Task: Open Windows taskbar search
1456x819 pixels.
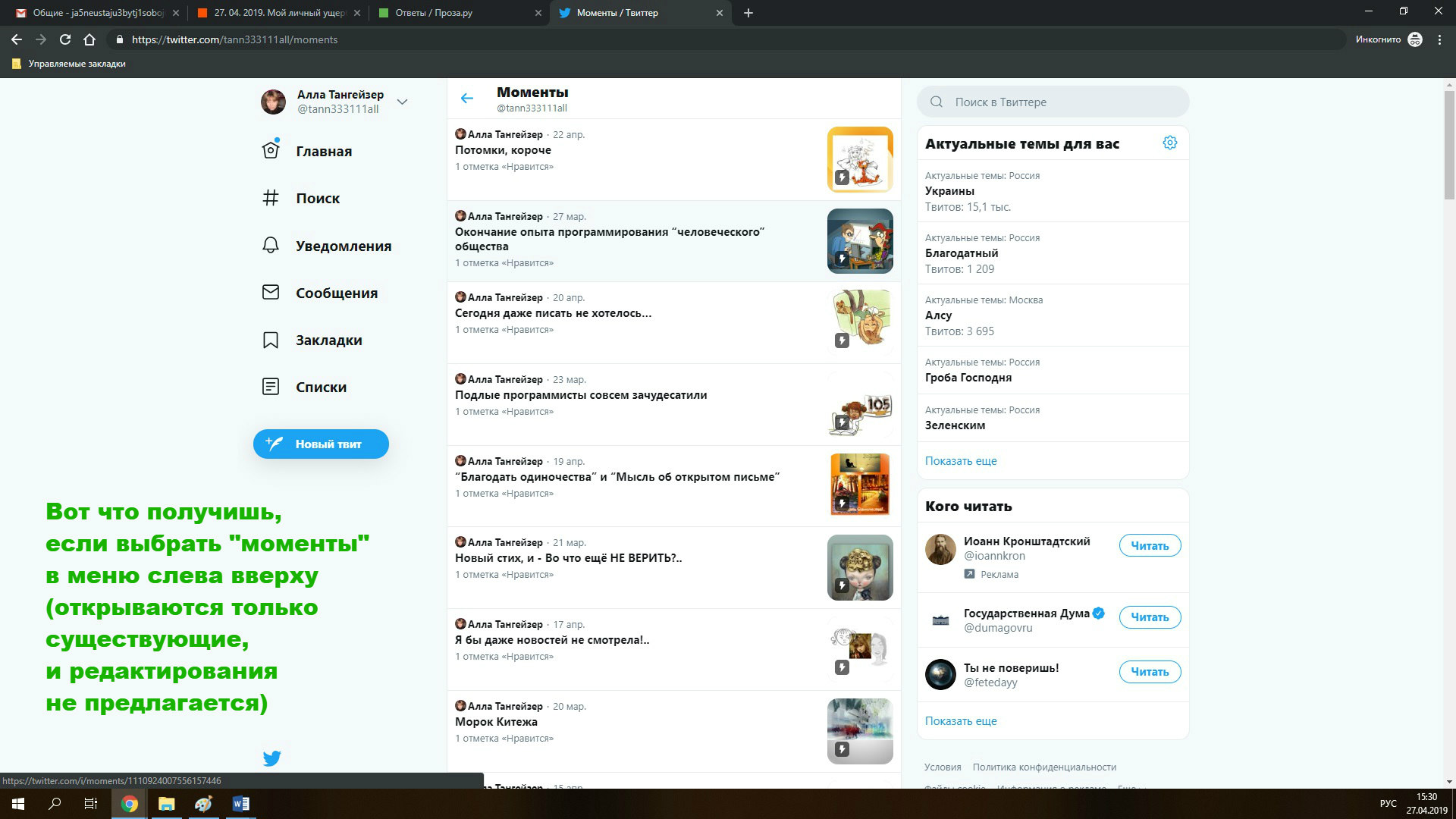Action: click(x=55, y=804)
